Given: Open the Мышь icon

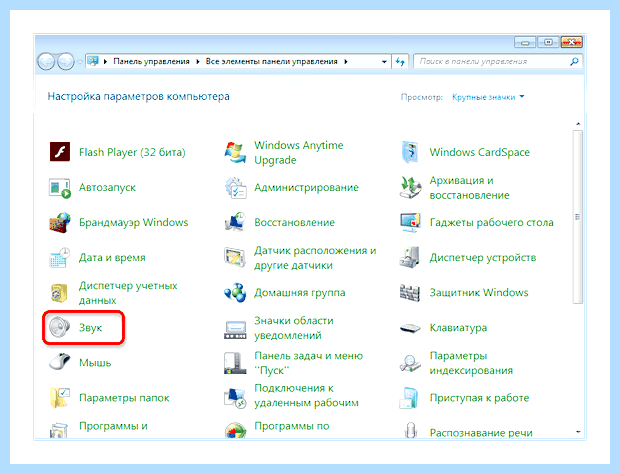Looking at the screenshot, I should (x=60, y=361).
